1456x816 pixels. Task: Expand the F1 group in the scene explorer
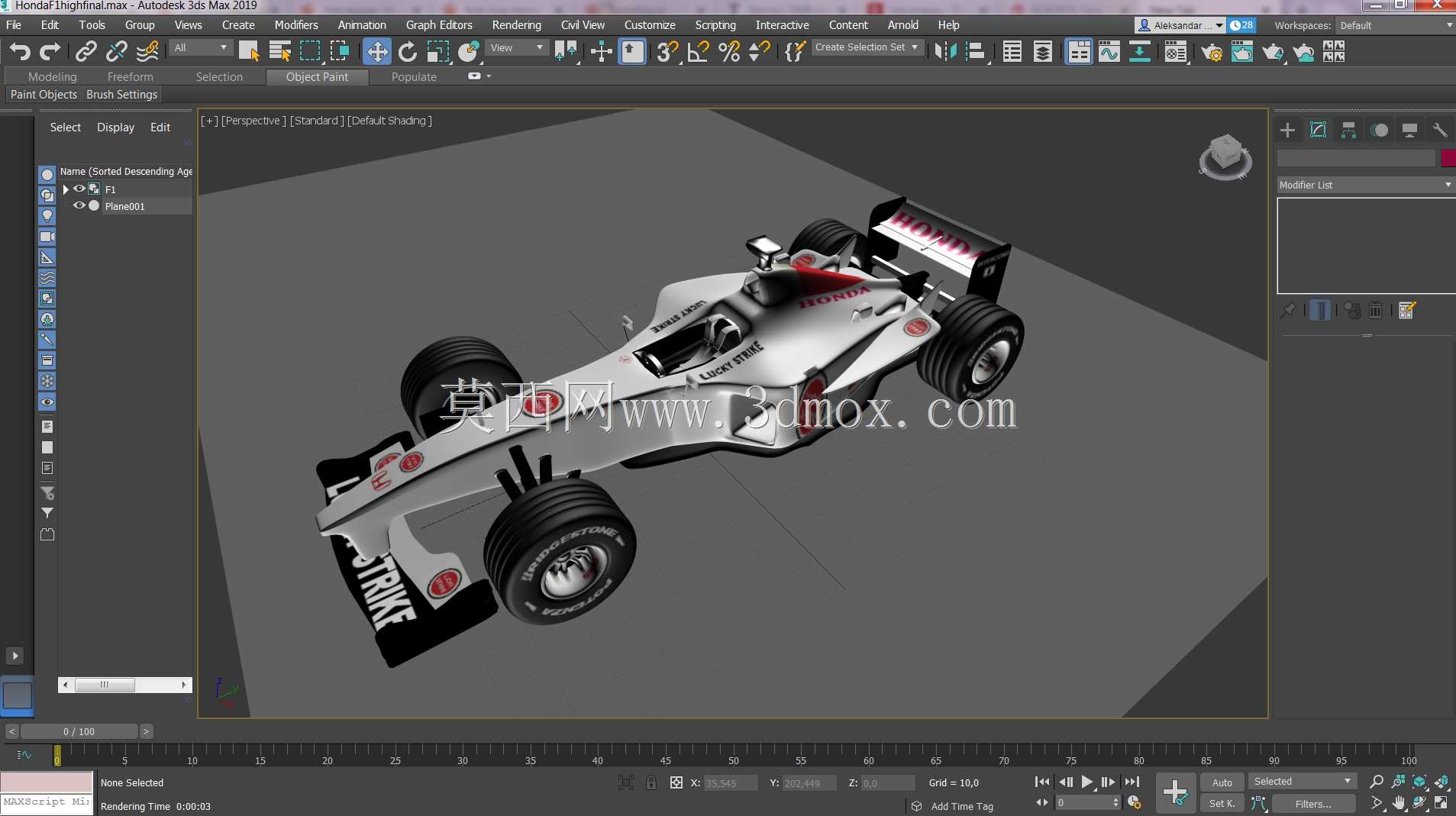click(x=66, y=189)
